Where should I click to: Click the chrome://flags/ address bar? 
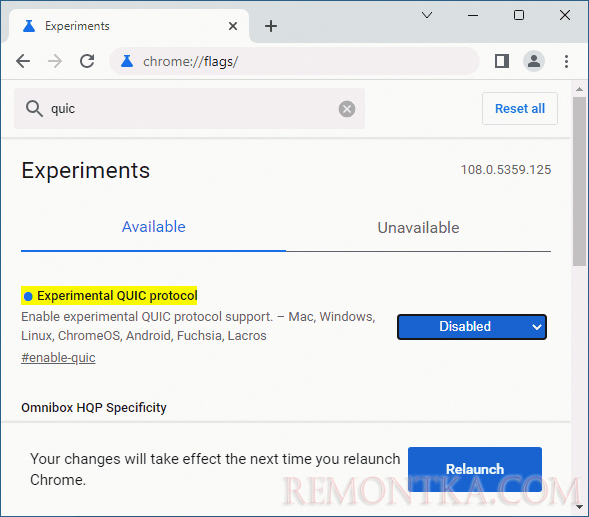[294, 61]
